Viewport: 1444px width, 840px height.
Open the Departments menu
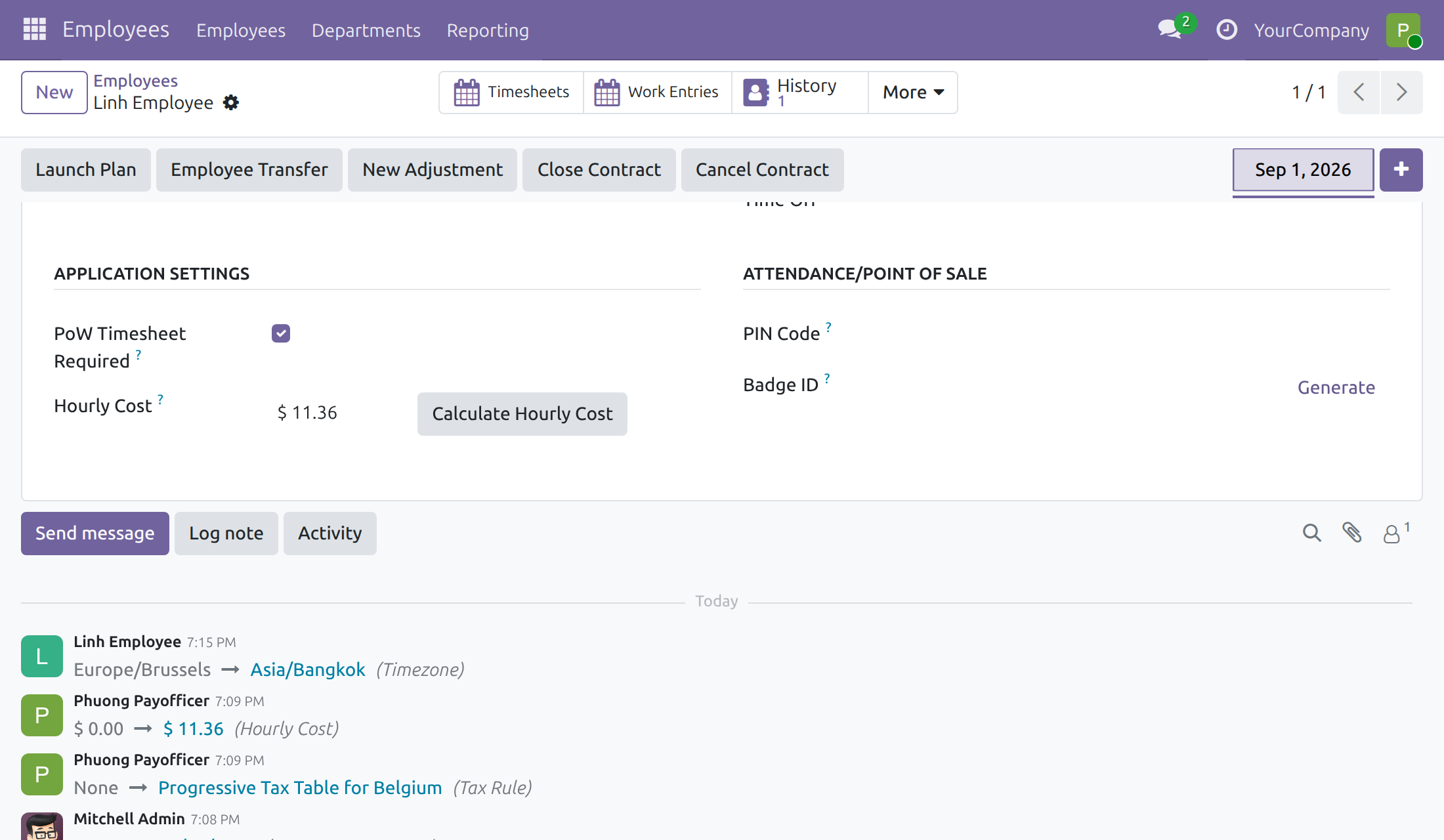(366, 30)
